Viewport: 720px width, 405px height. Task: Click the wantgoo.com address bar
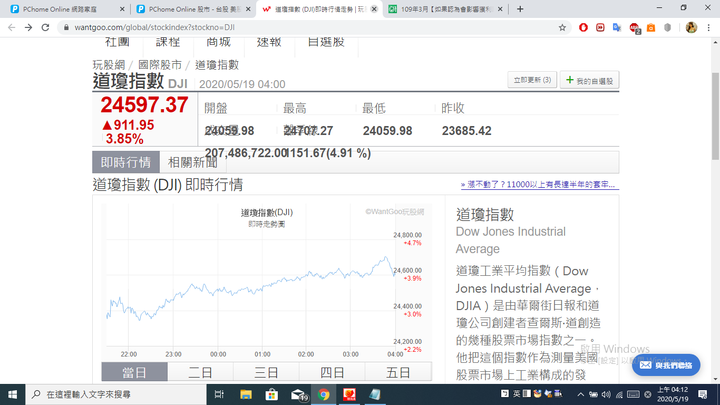point(312,28)
